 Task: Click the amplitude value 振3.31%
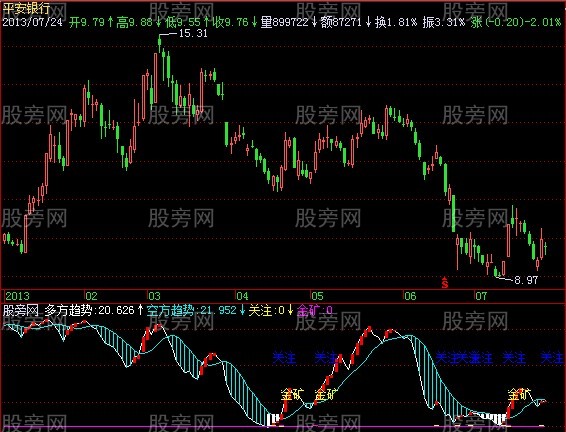444,22
